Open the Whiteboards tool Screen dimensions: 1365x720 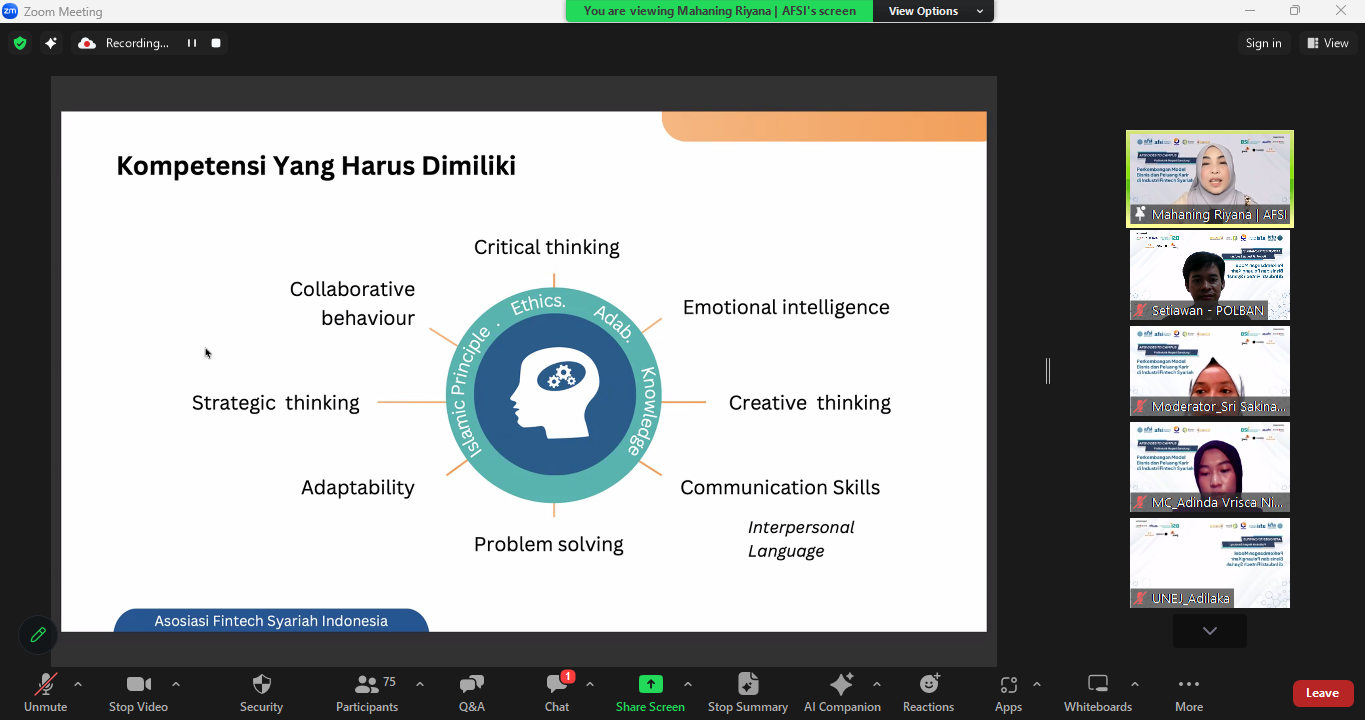(1097, 693)
